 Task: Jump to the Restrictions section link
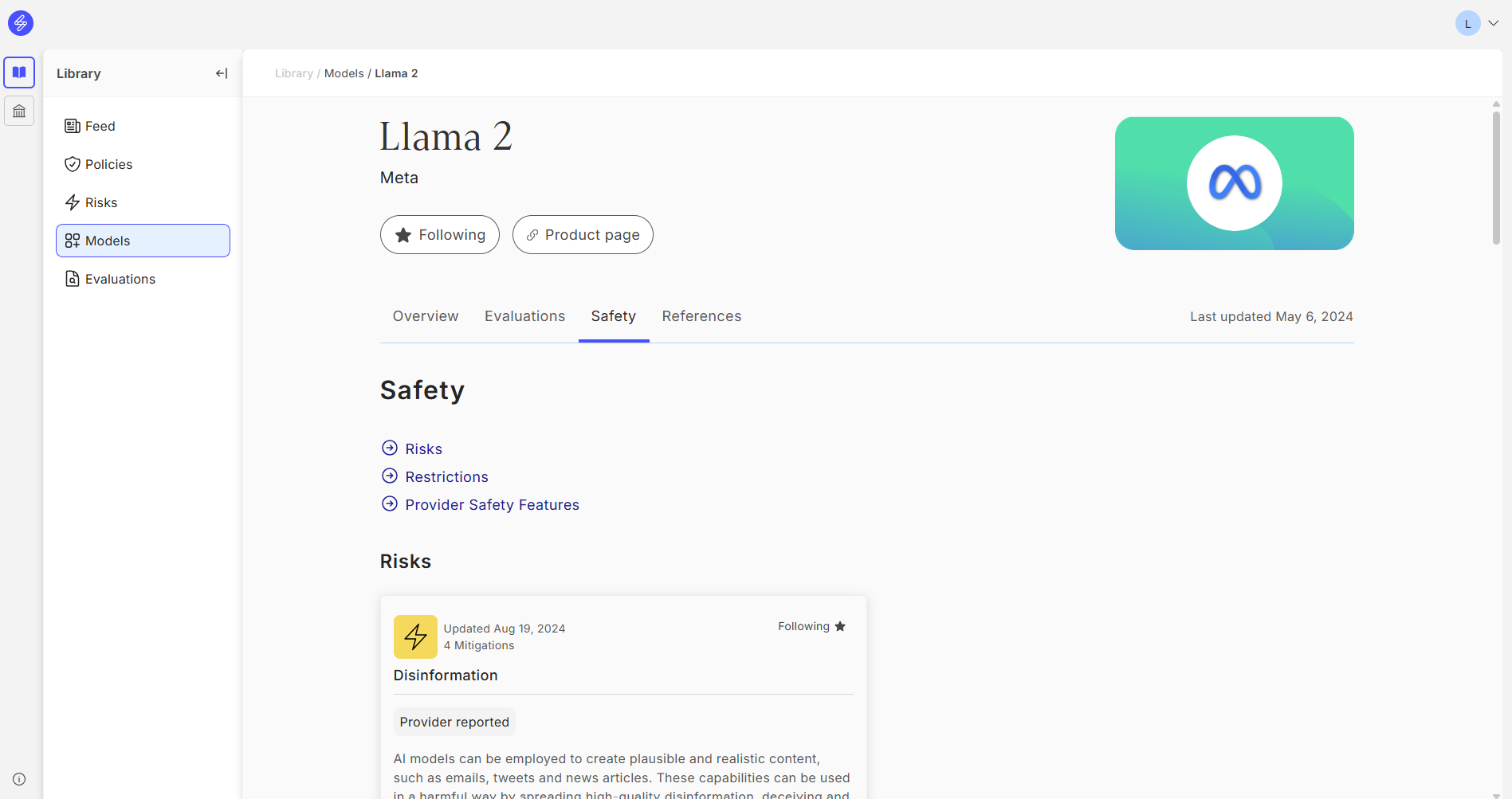tap(446, 477)
